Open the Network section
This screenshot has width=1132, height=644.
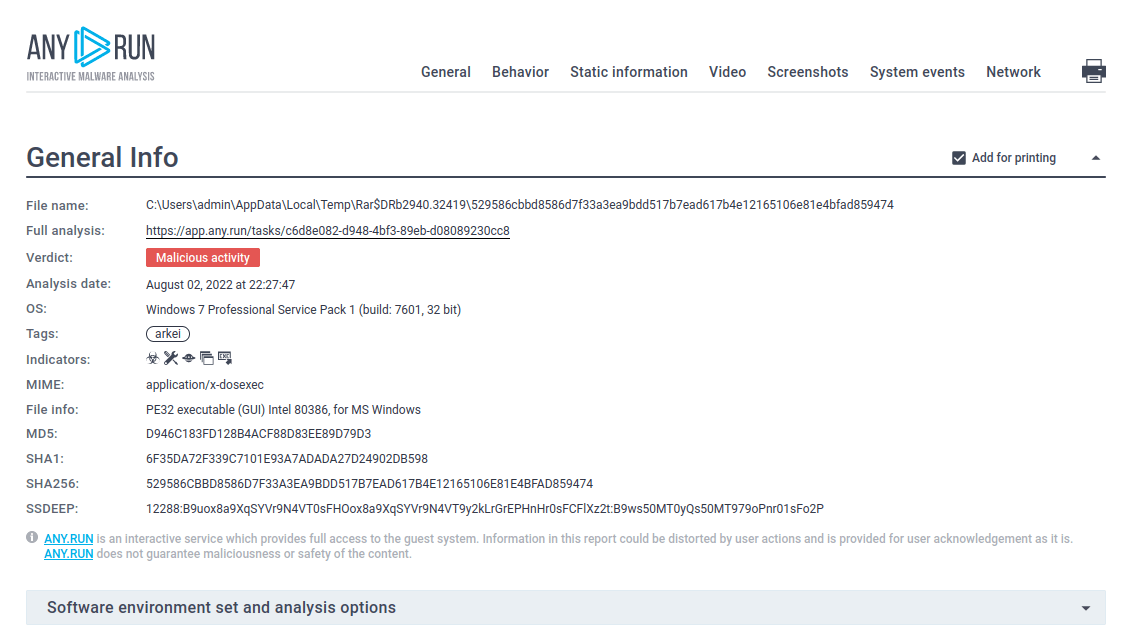pos(1013,71)
